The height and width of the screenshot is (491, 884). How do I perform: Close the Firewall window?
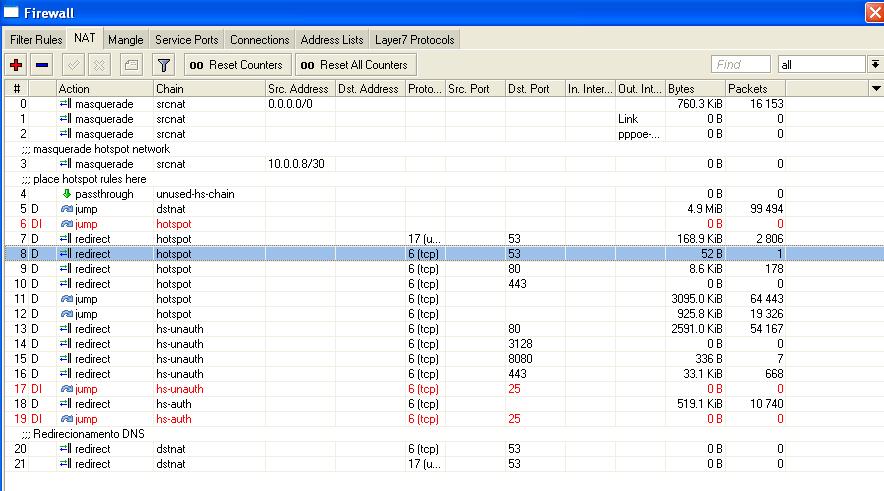point(874,12)
